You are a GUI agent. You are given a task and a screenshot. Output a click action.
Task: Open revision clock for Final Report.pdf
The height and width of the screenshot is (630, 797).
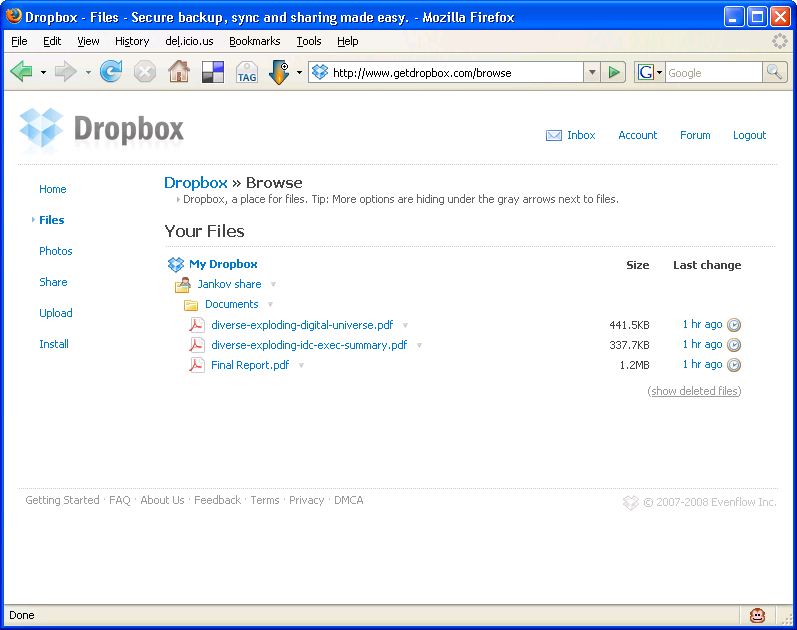tap(734, 365)
